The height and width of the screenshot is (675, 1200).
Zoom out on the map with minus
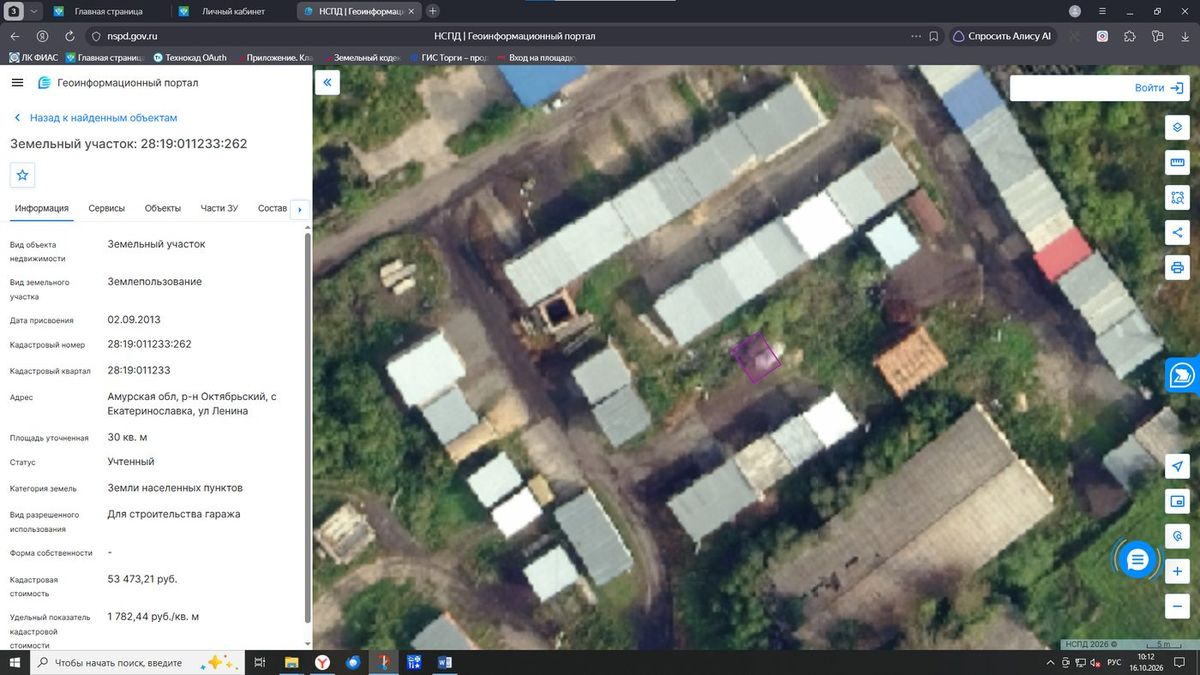(x=1177, y=606)
